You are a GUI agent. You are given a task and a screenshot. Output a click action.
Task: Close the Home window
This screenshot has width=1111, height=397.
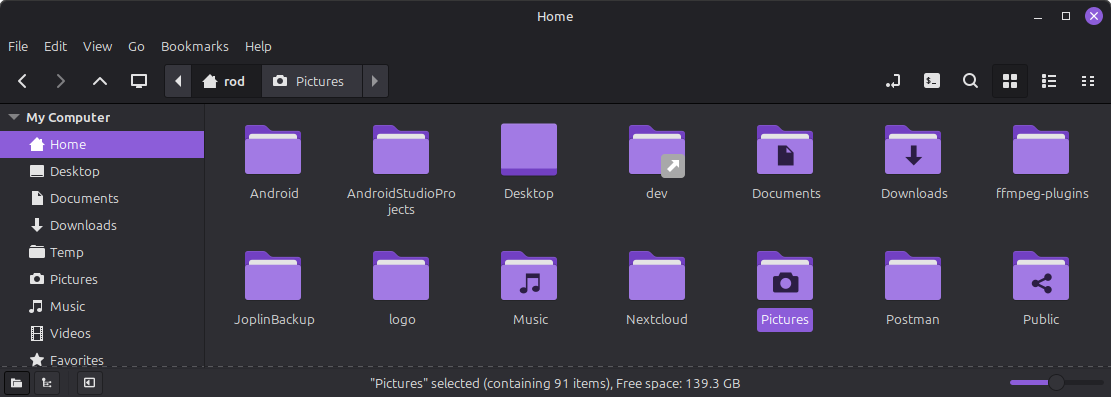click(x=1094, y=16)
